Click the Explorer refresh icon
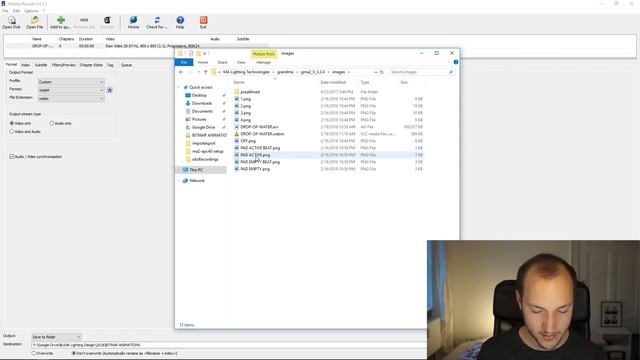 (x=382, y=72)
